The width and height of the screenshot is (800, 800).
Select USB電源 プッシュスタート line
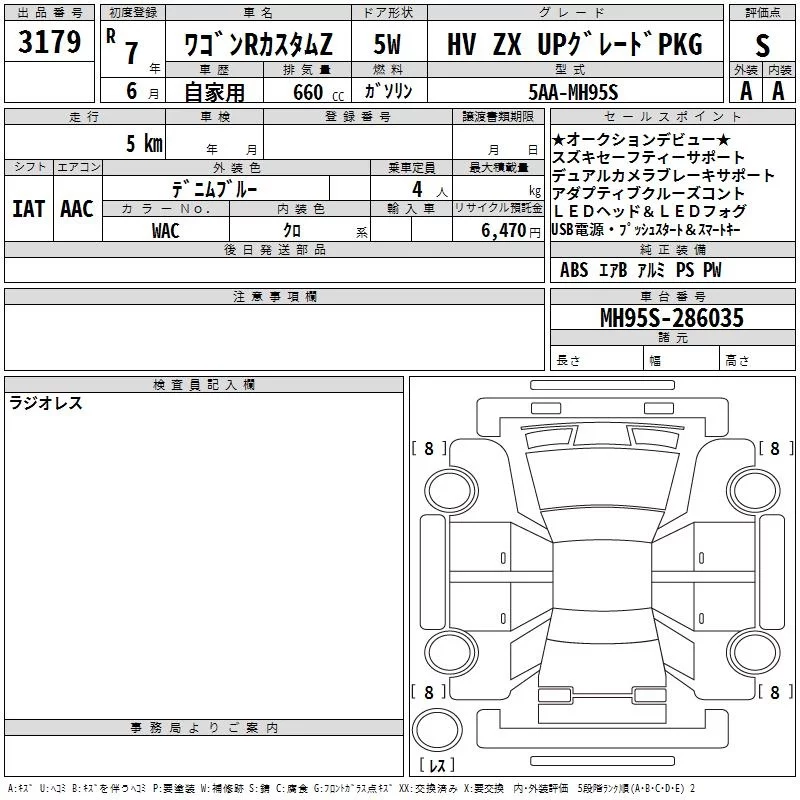coord(646,230)
